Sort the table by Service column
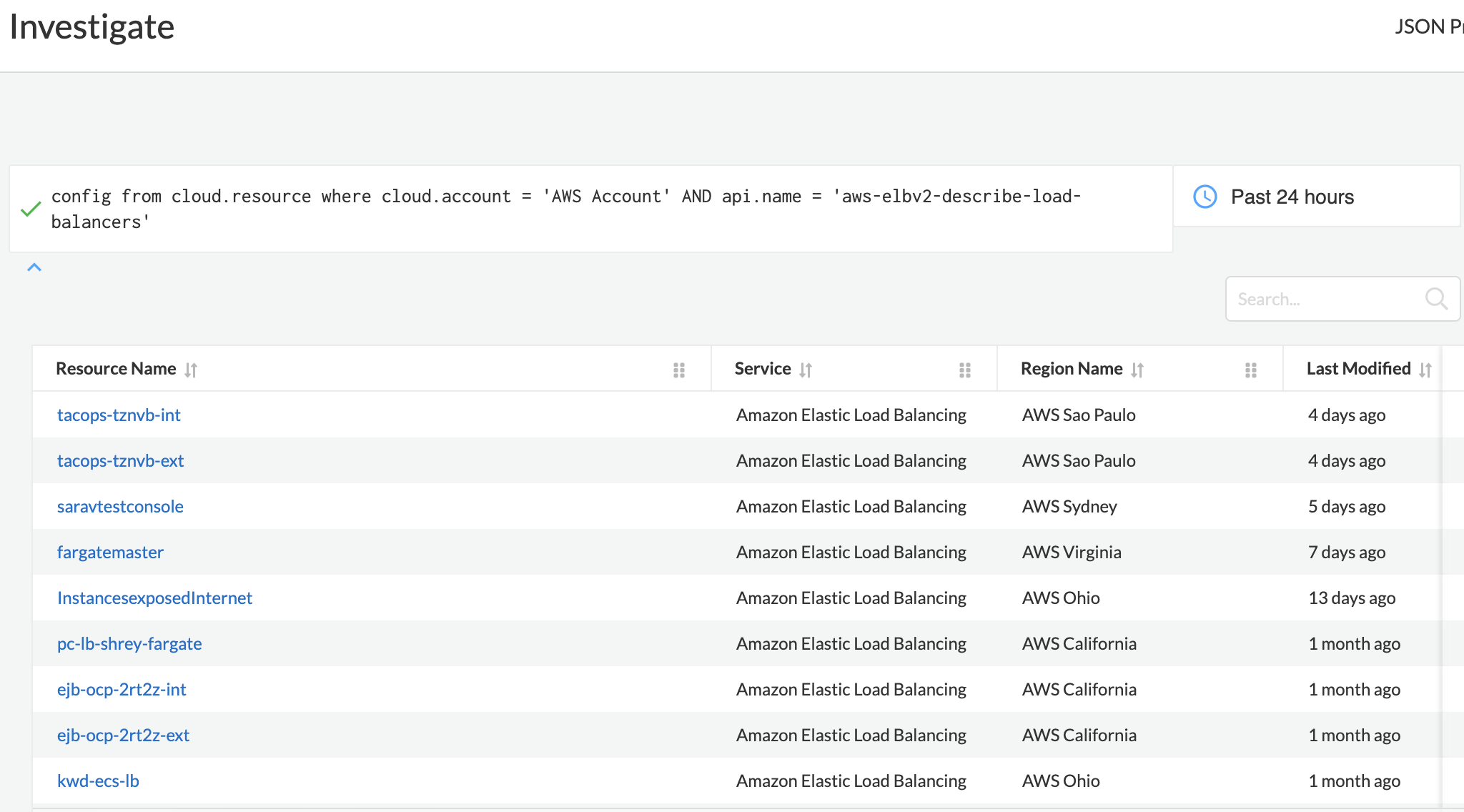Viewport: 1464px width, 812px height. tap(806, 370)
